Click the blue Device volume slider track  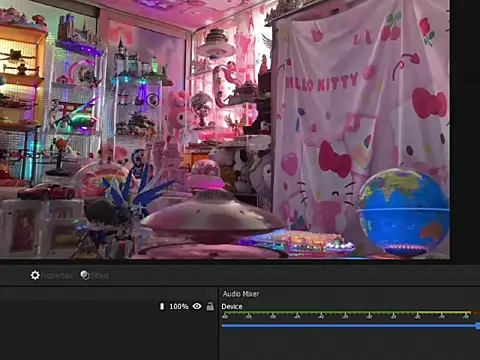(349, 325)
